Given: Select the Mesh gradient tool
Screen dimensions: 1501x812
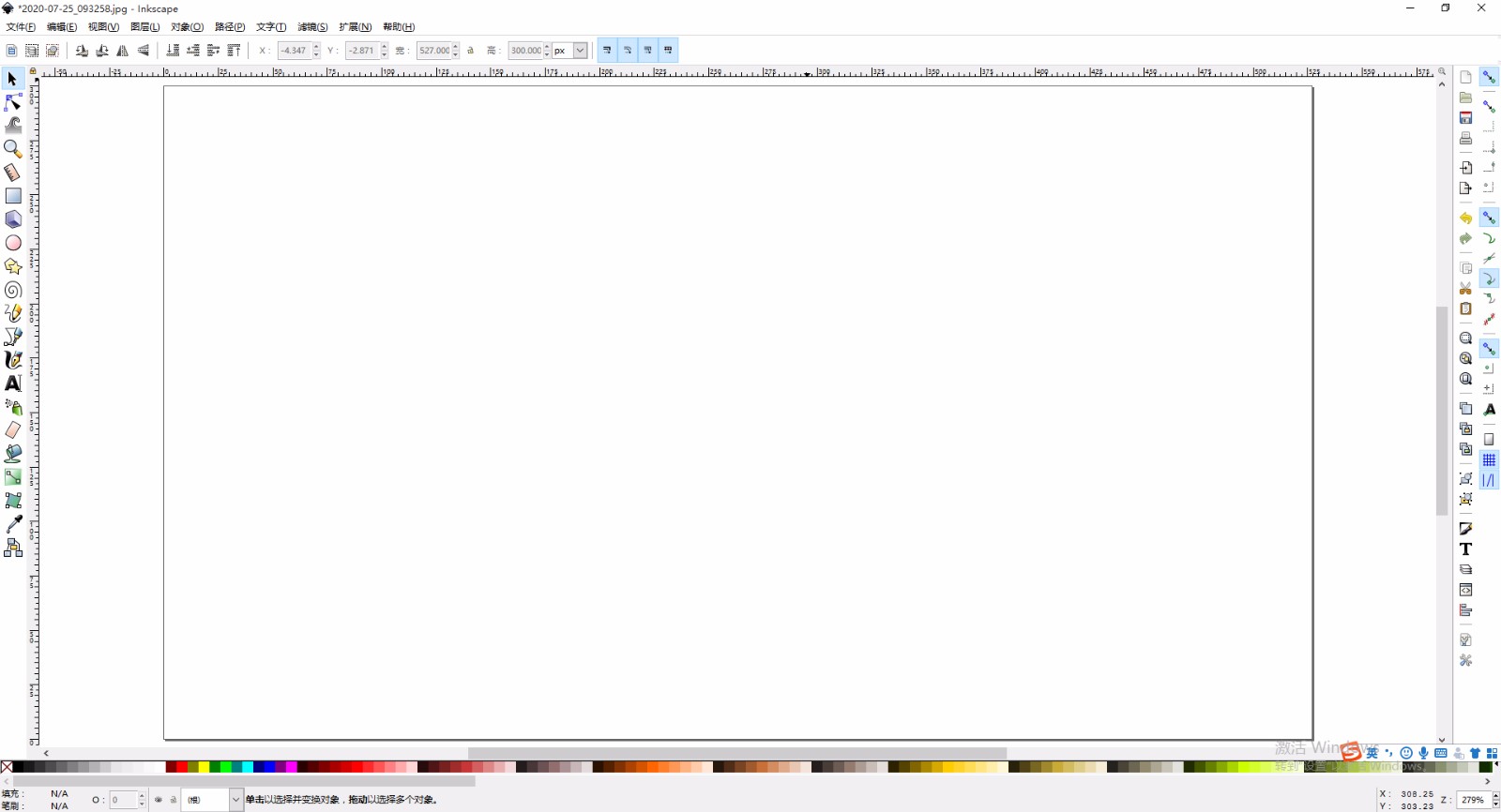Looking at the screenshot, I should point(13,501).
